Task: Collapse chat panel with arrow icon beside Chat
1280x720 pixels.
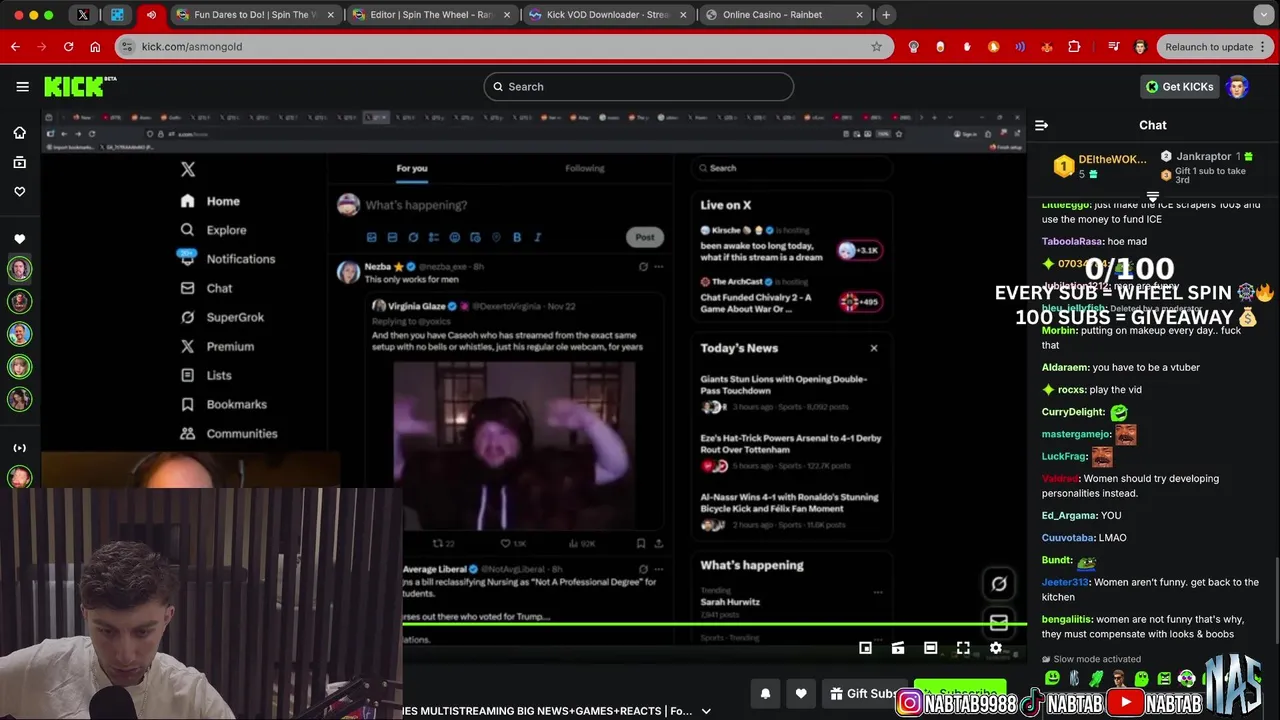Action: click(1041, 125)
